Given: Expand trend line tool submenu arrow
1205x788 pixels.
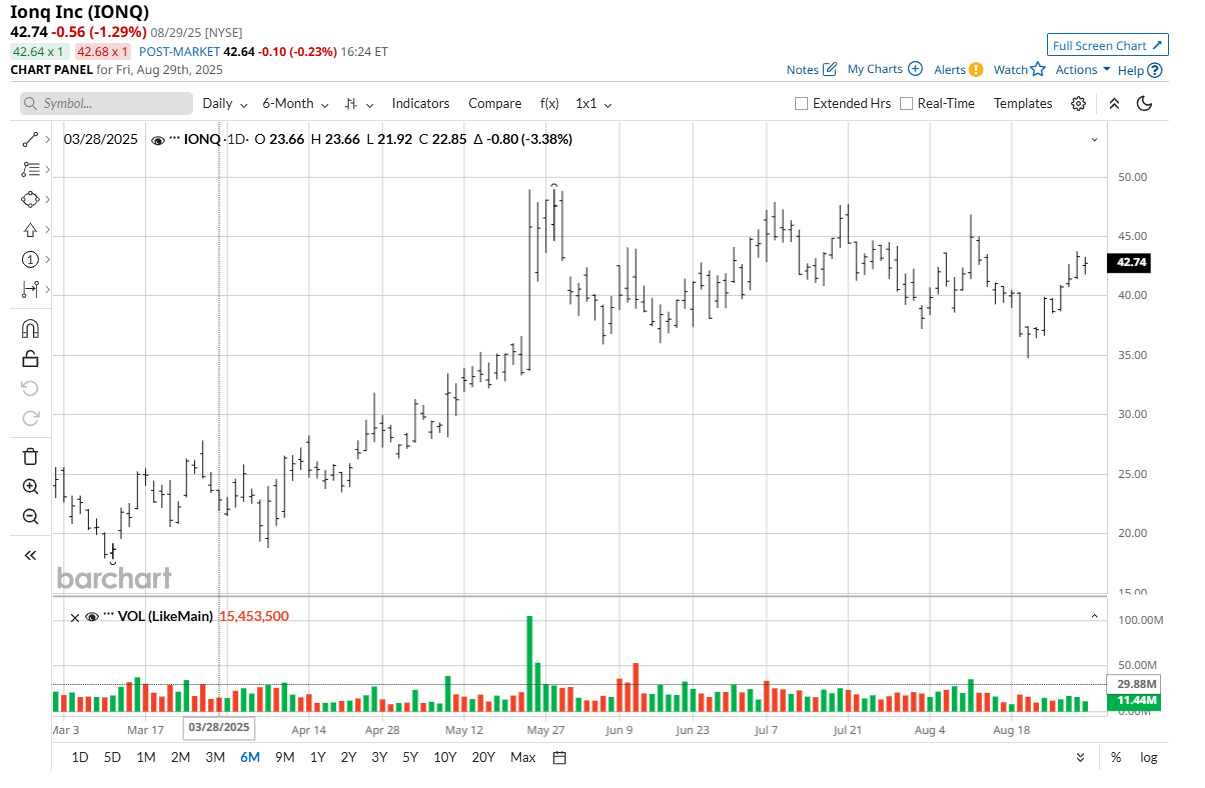Looking at the screenshot, I should (47, 139).
